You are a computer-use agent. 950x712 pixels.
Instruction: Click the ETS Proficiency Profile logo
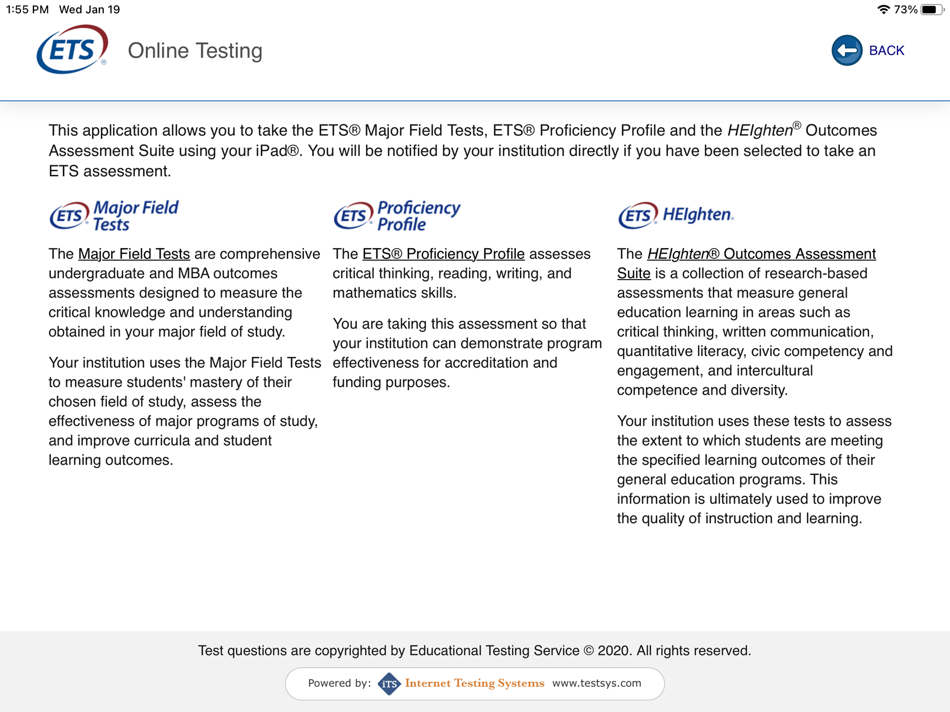tap(397, 216)
